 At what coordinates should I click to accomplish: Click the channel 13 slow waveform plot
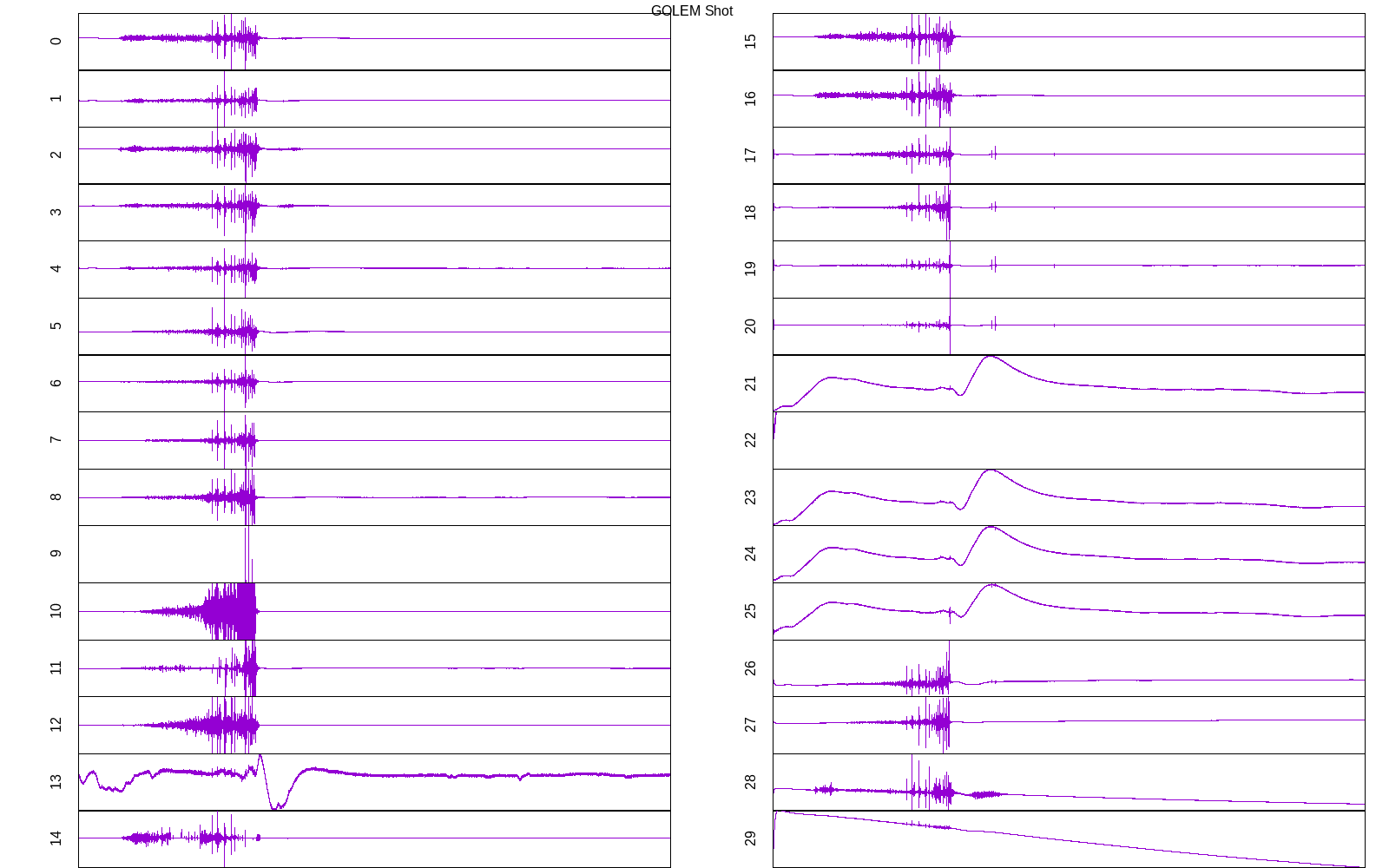pos(374,781)
